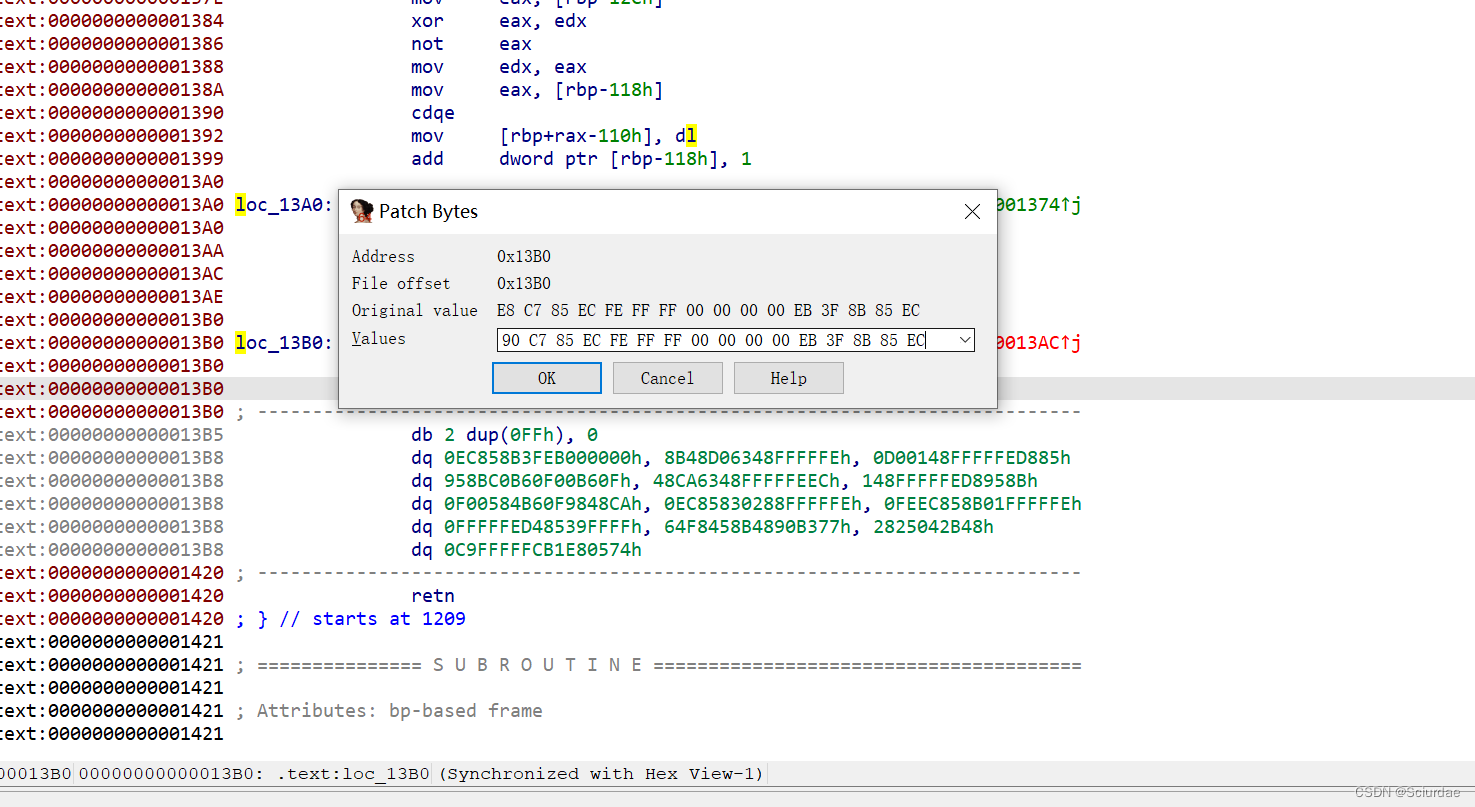The image size is (1475, 807).
Task: Click the loc_13A0 label
Action: pyautogui.click(x=284, y=205)
